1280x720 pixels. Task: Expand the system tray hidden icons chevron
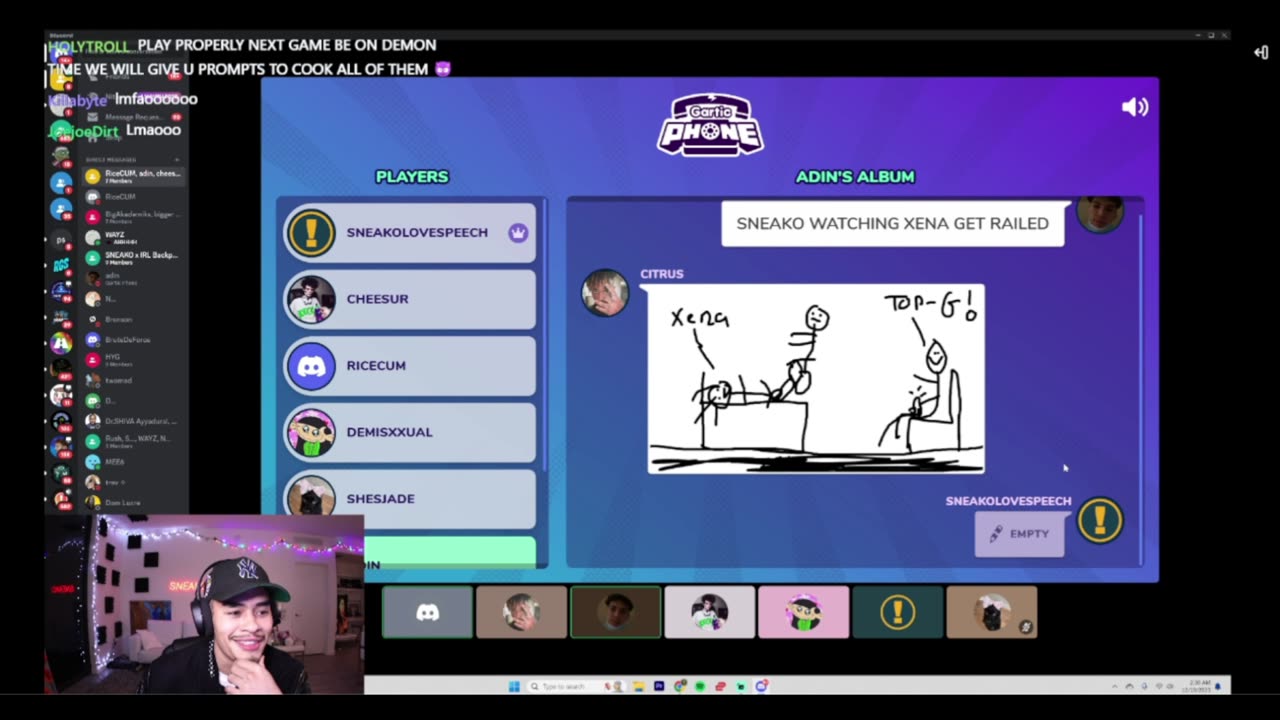click(1115, 686)
